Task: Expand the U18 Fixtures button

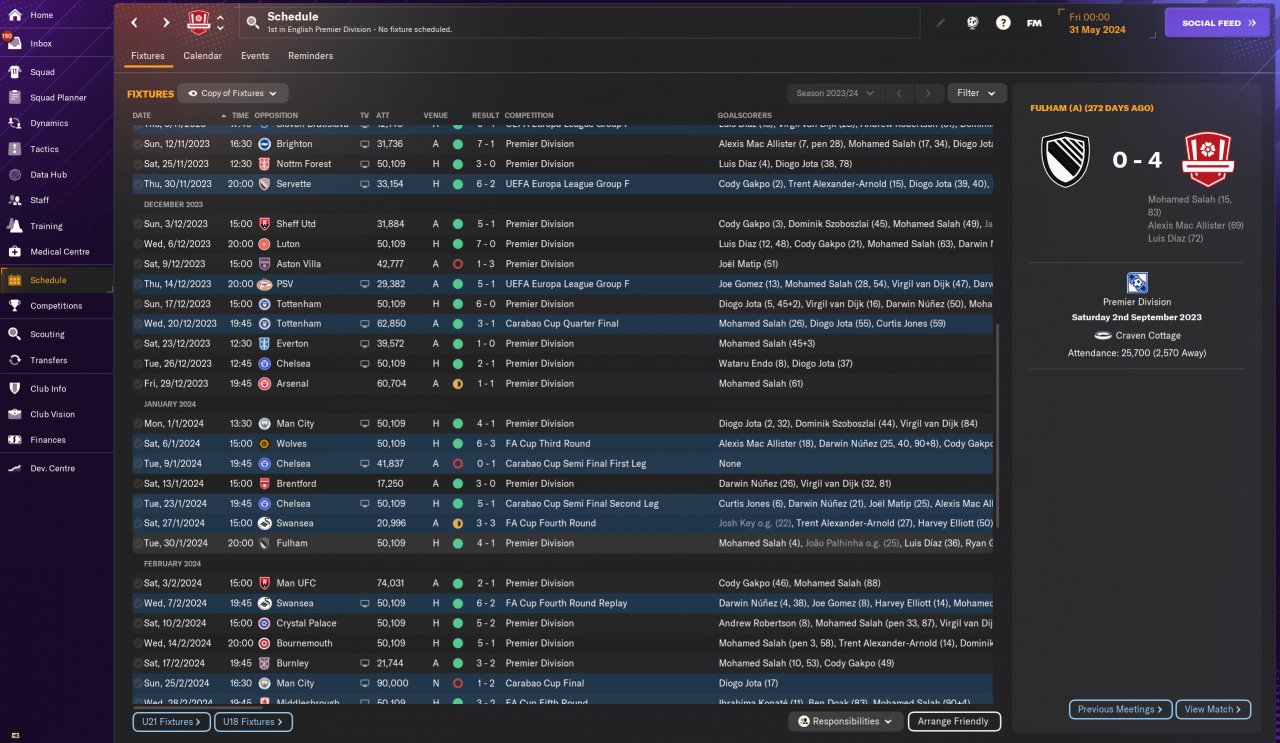Action: click(254, 721)
